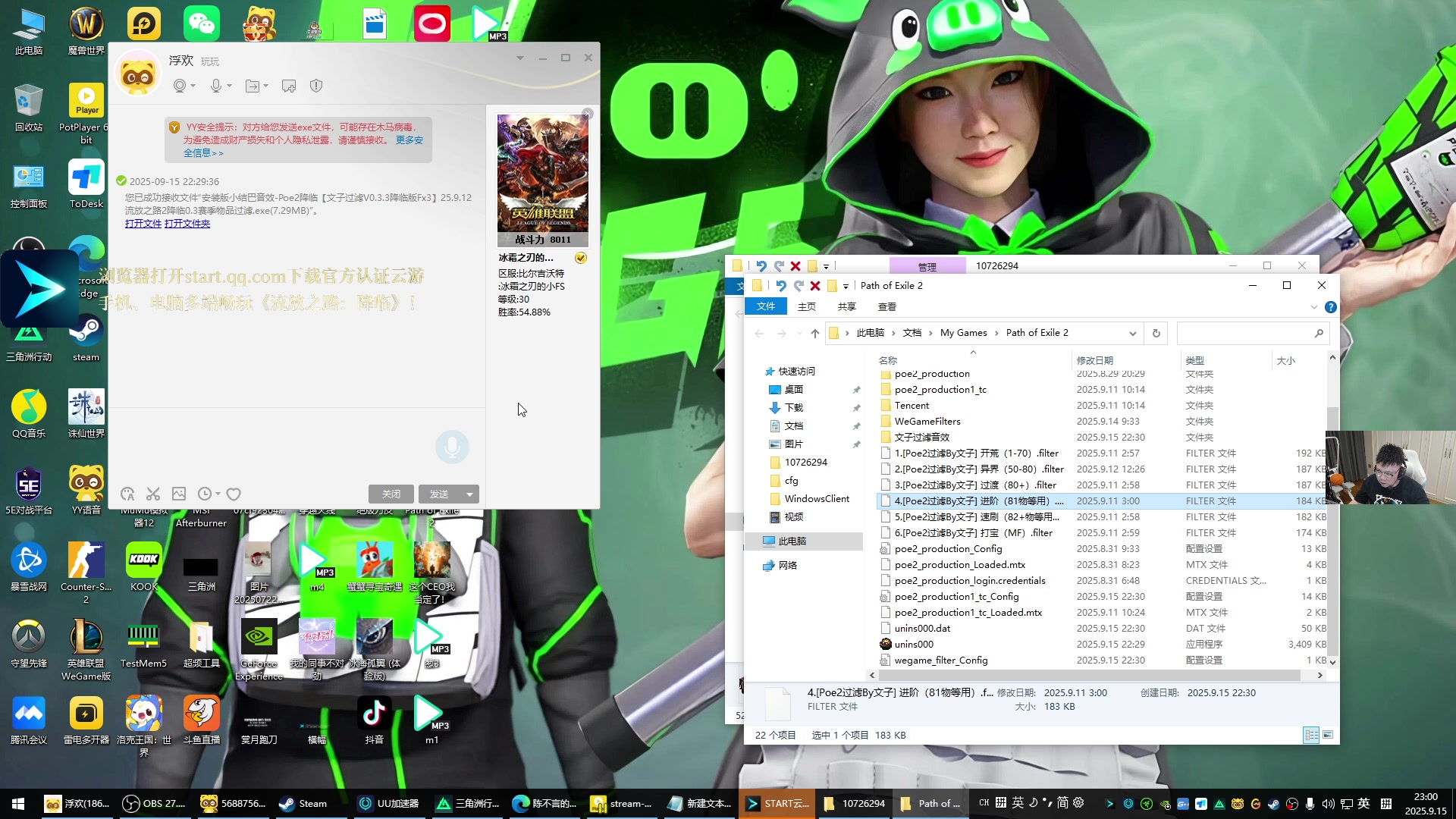Click the 关闭 button in chat window
The width and height of the screenshot is (1456, 819).
391,494
